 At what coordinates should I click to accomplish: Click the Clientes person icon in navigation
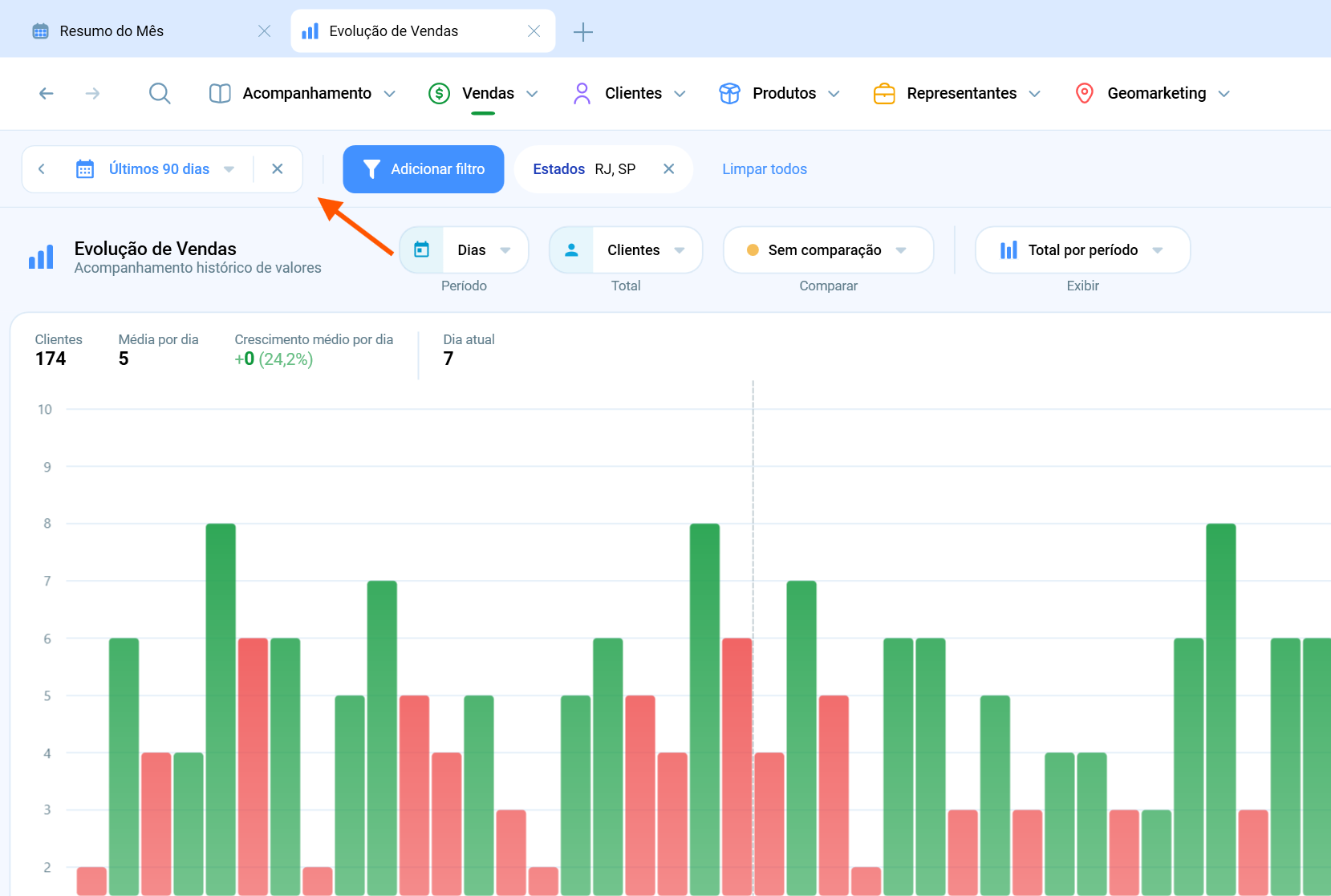pos(582,94)
